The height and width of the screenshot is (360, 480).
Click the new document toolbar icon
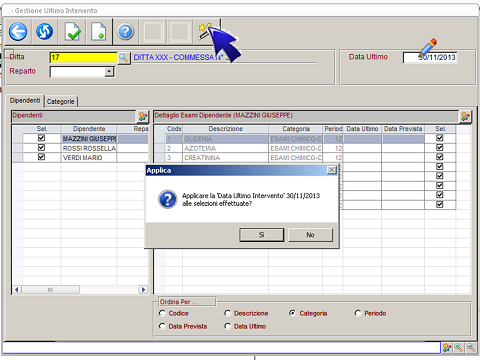[99, 32]
